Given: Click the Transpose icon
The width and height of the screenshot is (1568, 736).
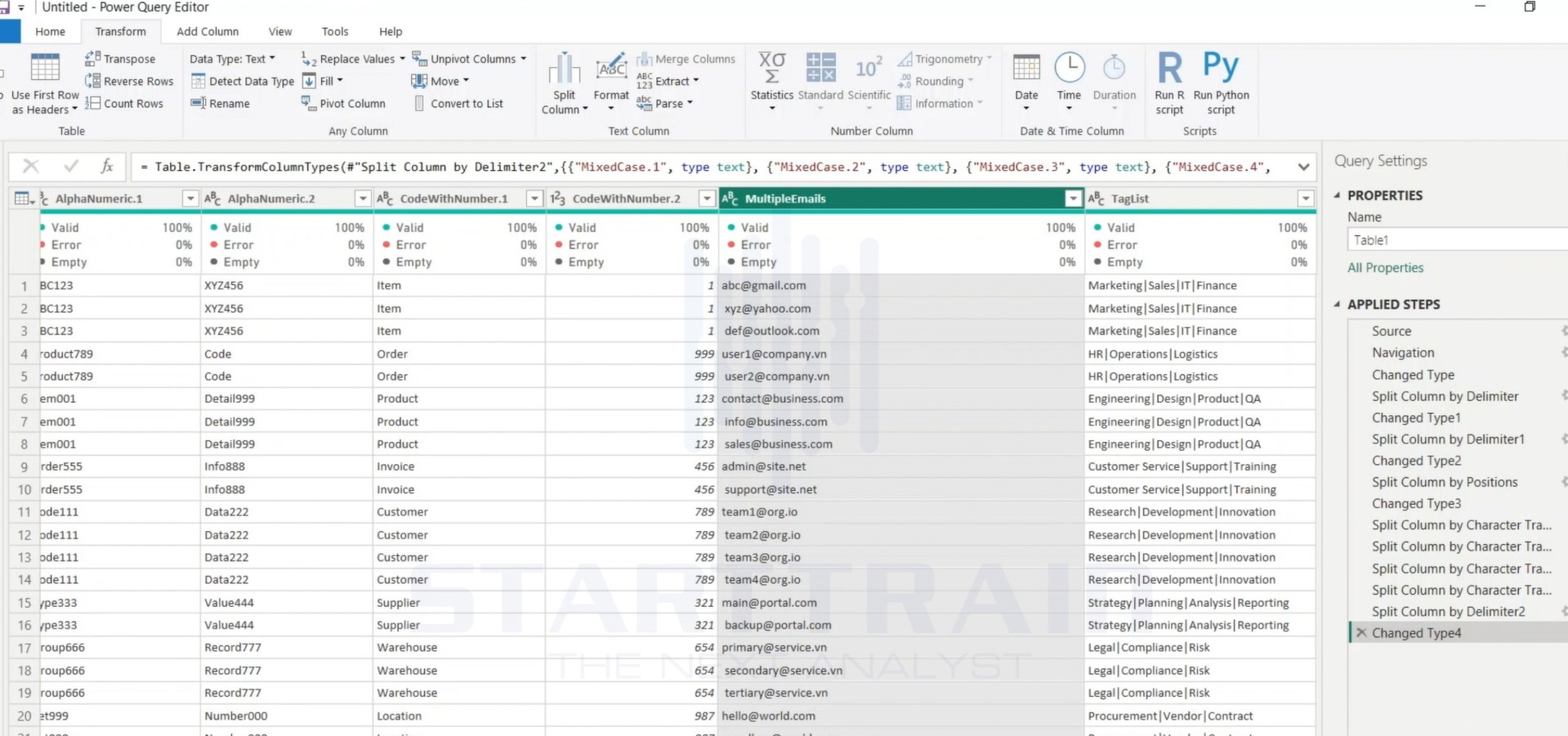Looking at the screenshot, I should (x=92, y=58).
